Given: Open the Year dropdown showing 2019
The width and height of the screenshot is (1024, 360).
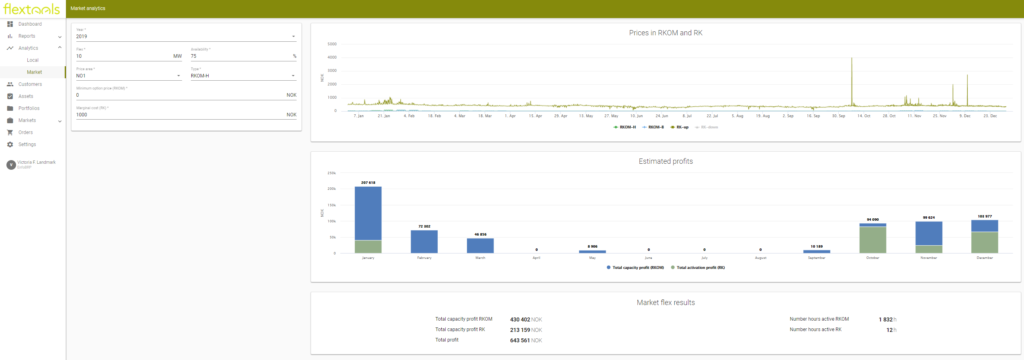Looking at the screenshot, I should pyautogui.click(x=186, y=36).
